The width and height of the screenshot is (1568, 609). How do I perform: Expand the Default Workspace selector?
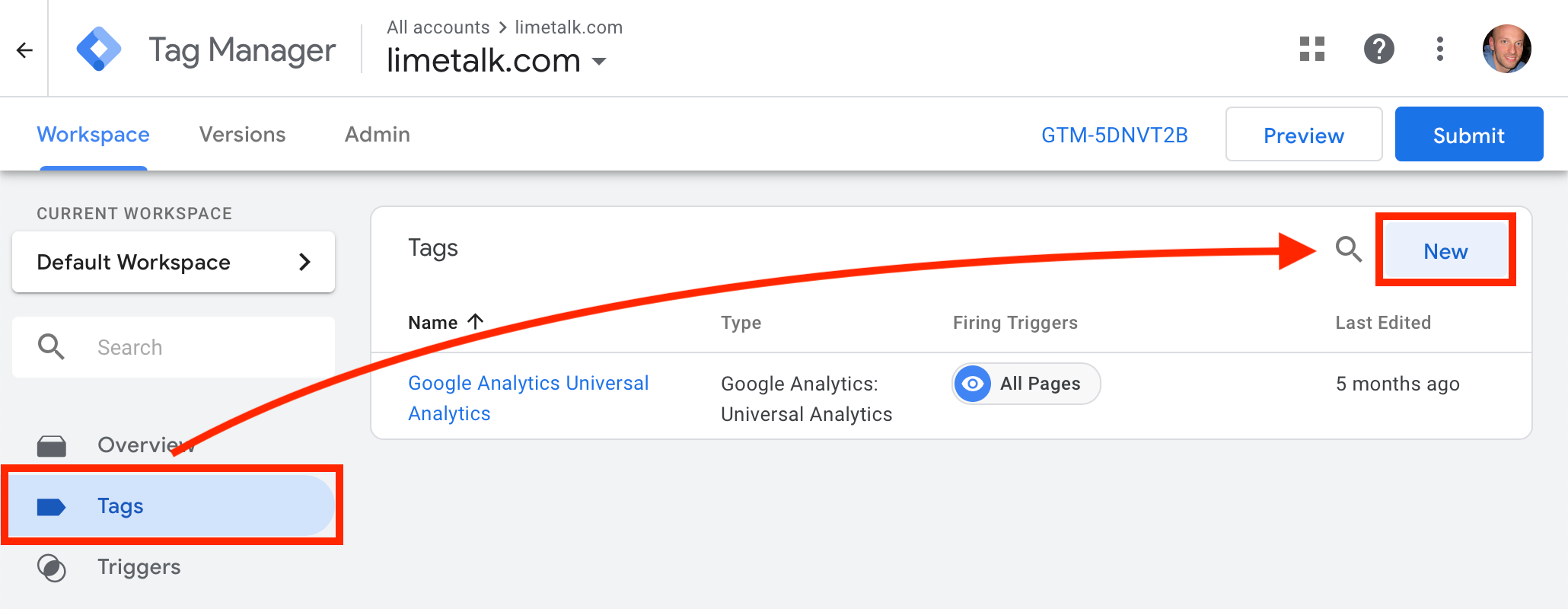click(174, 262)
